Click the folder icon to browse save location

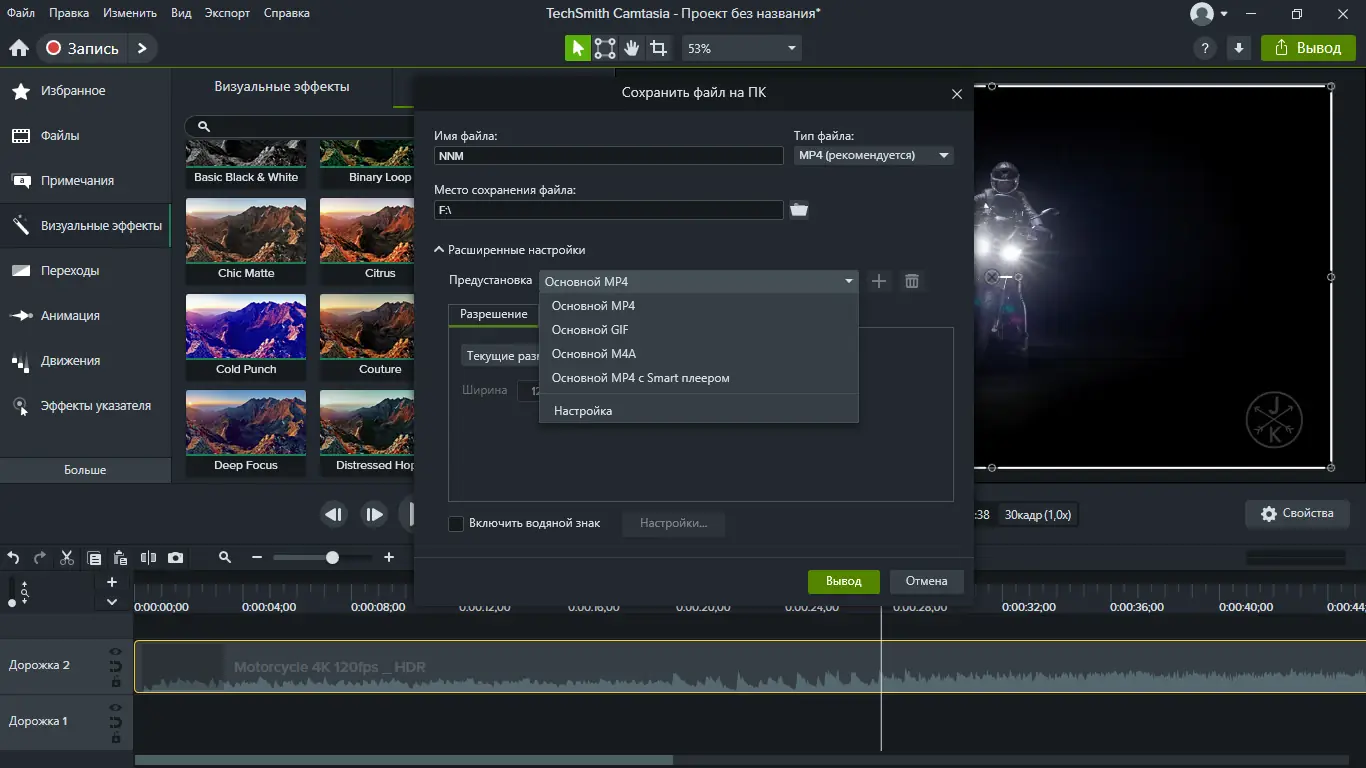pyautogui.click(x=798, y=210)
